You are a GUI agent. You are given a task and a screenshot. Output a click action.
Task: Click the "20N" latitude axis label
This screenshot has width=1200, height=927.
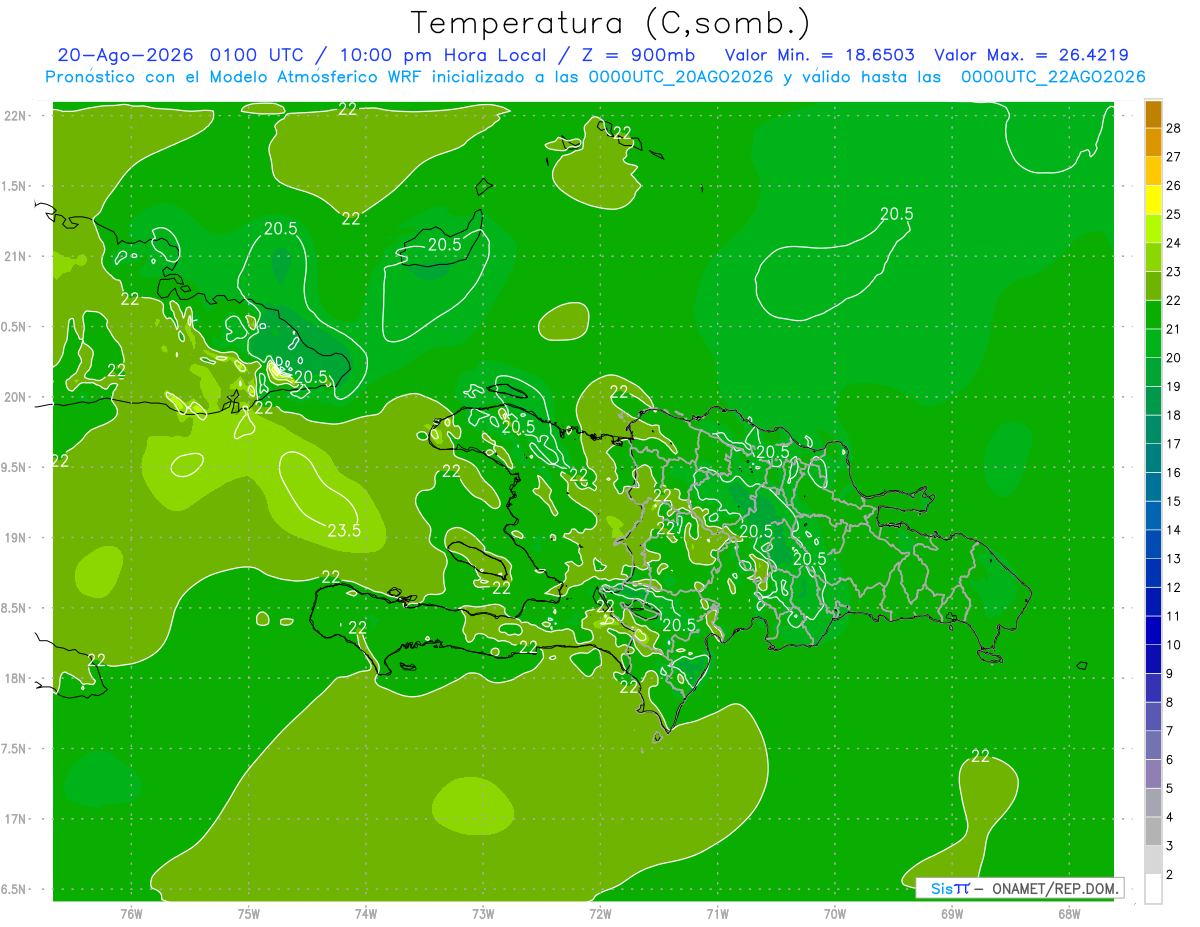(15, 397)
